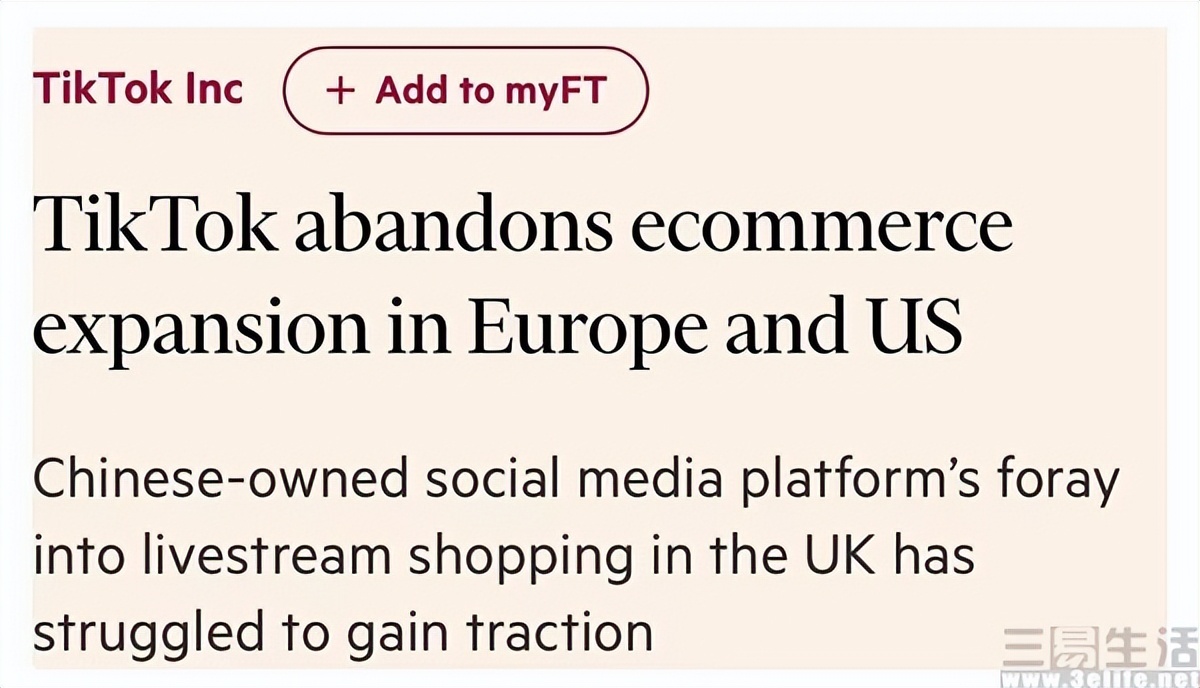Click the word "traction" in the subheading
Viewport: 1200px width, 688px height.
click(565, 632)
